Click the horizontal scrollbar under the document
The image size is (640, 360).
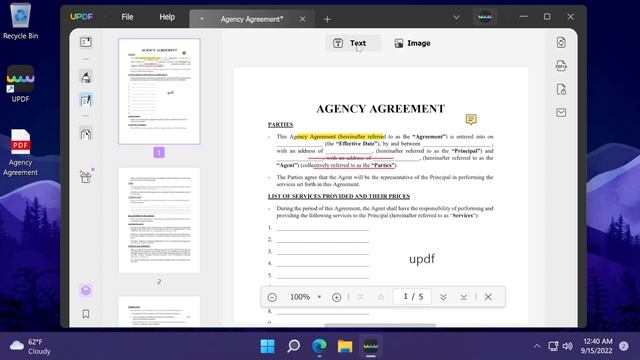point(380,325)
